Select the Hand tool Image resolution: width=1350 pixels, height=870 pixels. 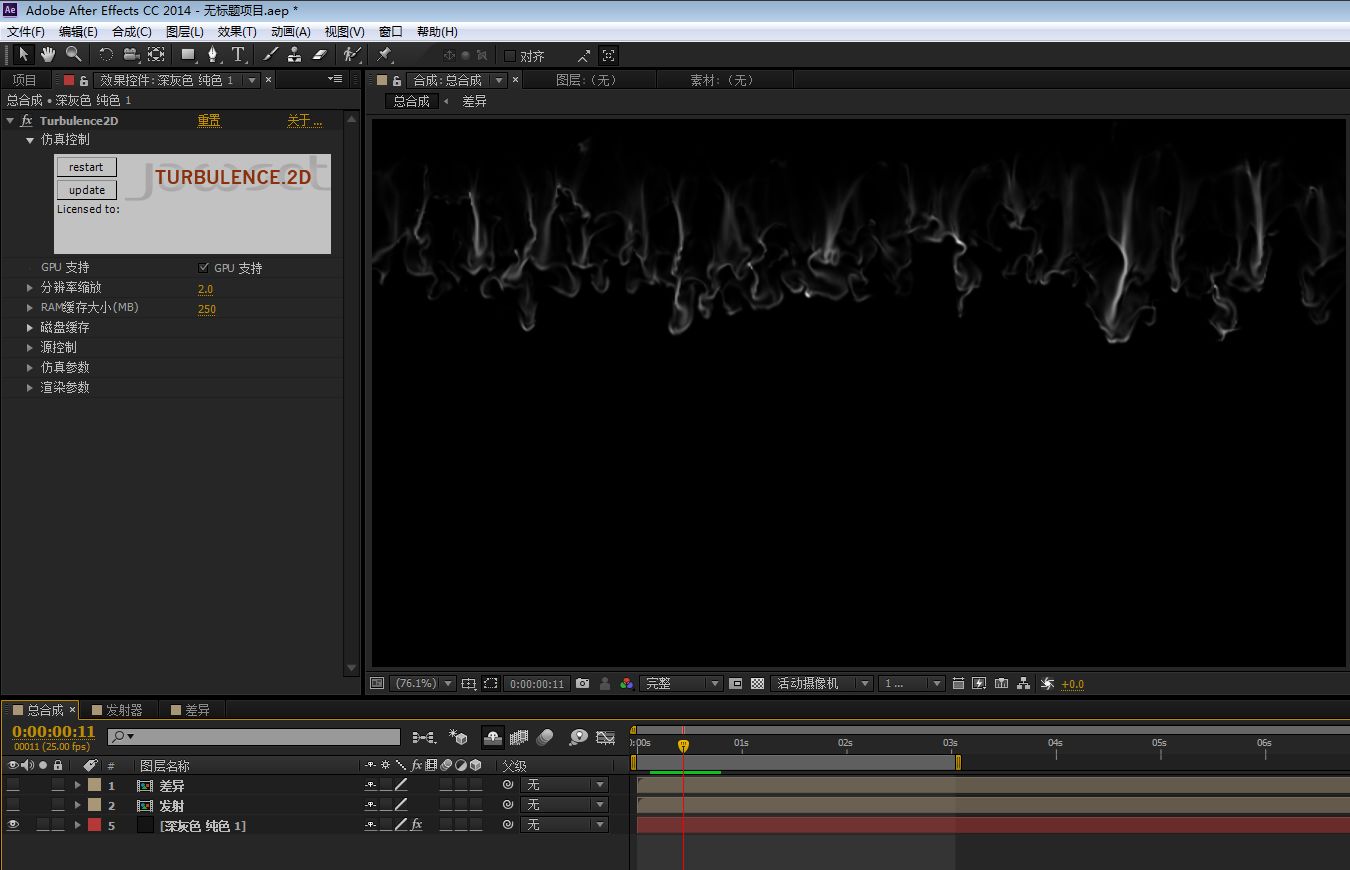coord(48,55)
